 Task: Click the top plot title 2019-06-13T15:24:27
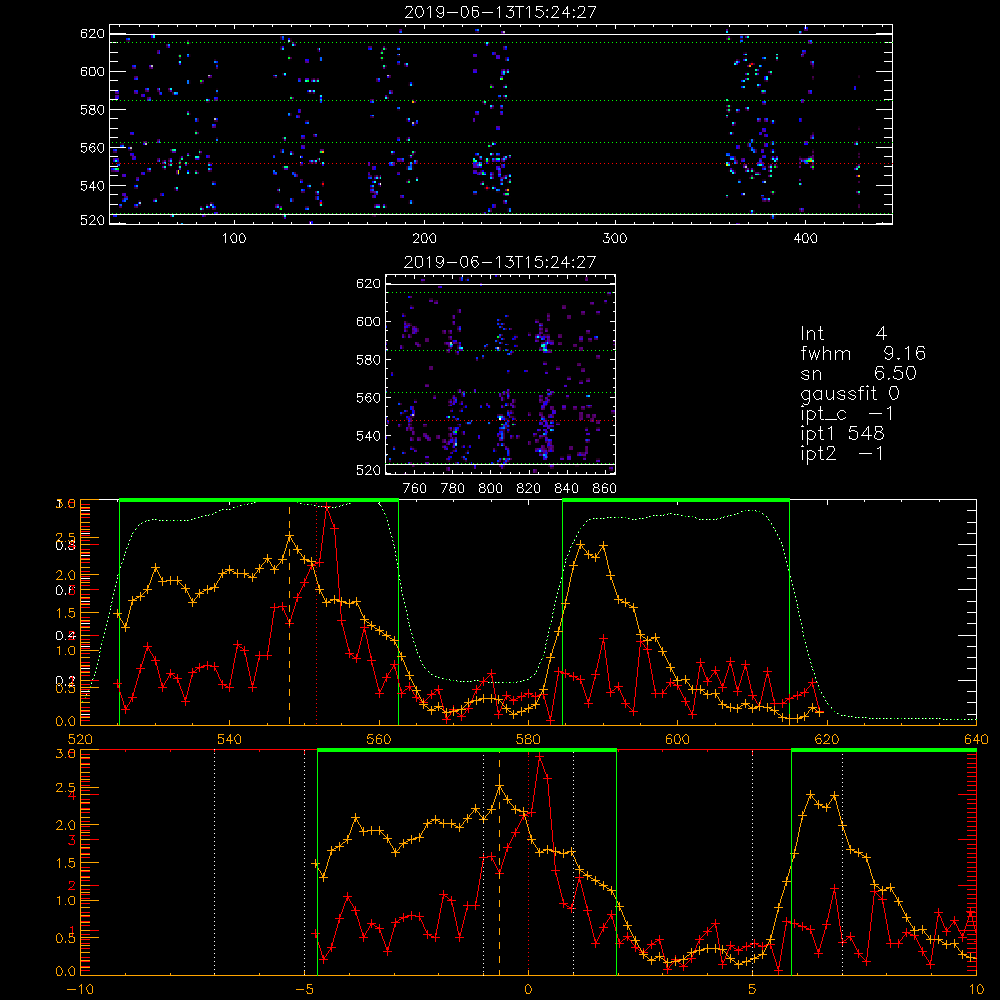coord(500,12)
